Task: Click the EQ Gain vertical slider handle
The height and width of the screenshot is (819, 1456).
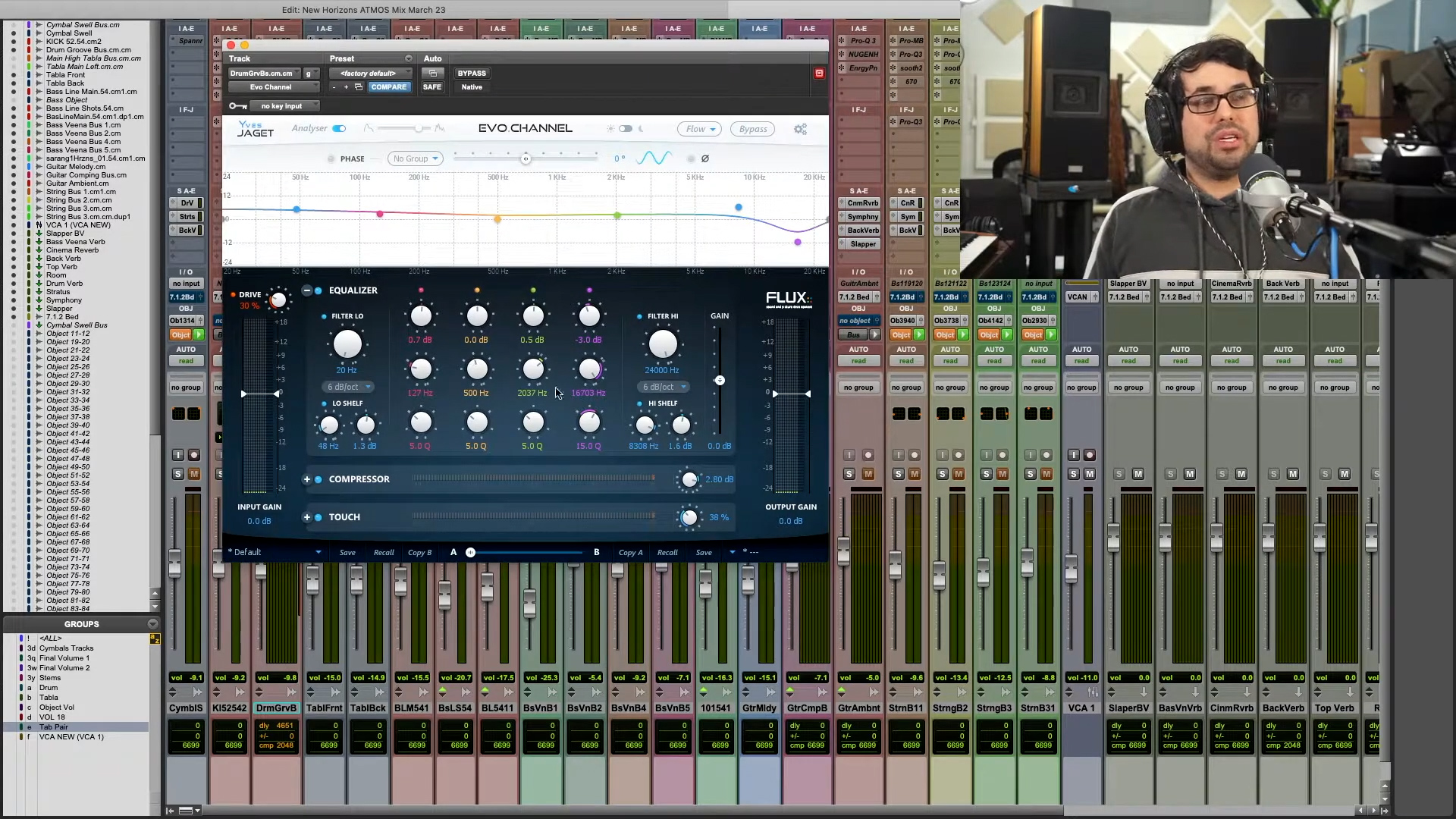Action: pos(720,381)
